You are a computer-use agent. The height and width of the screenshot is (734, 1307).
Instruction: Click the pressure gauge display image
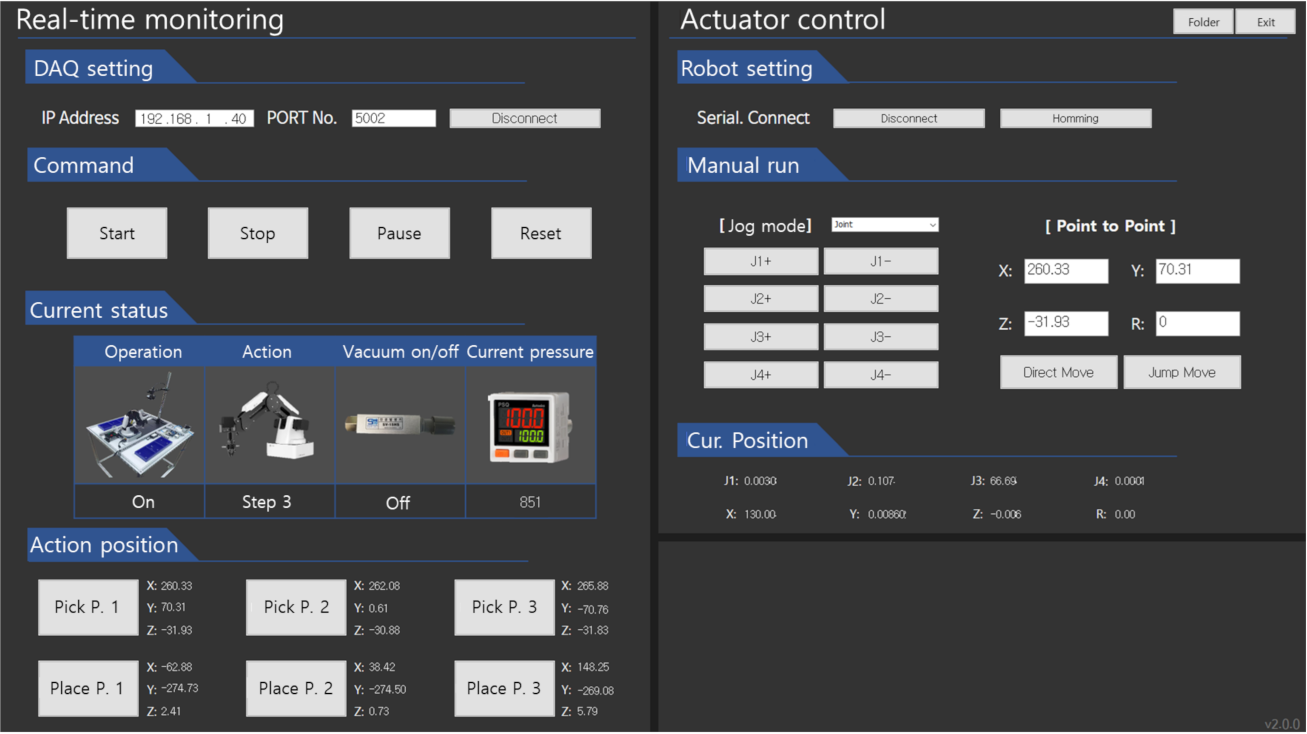(530, 425)
